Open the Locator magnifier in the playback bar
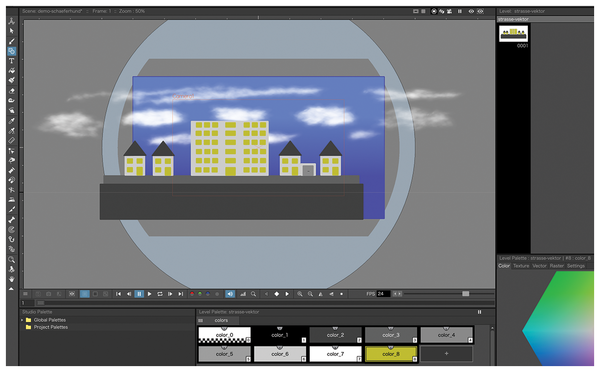 pyautogui.click(x=253, y=294)
